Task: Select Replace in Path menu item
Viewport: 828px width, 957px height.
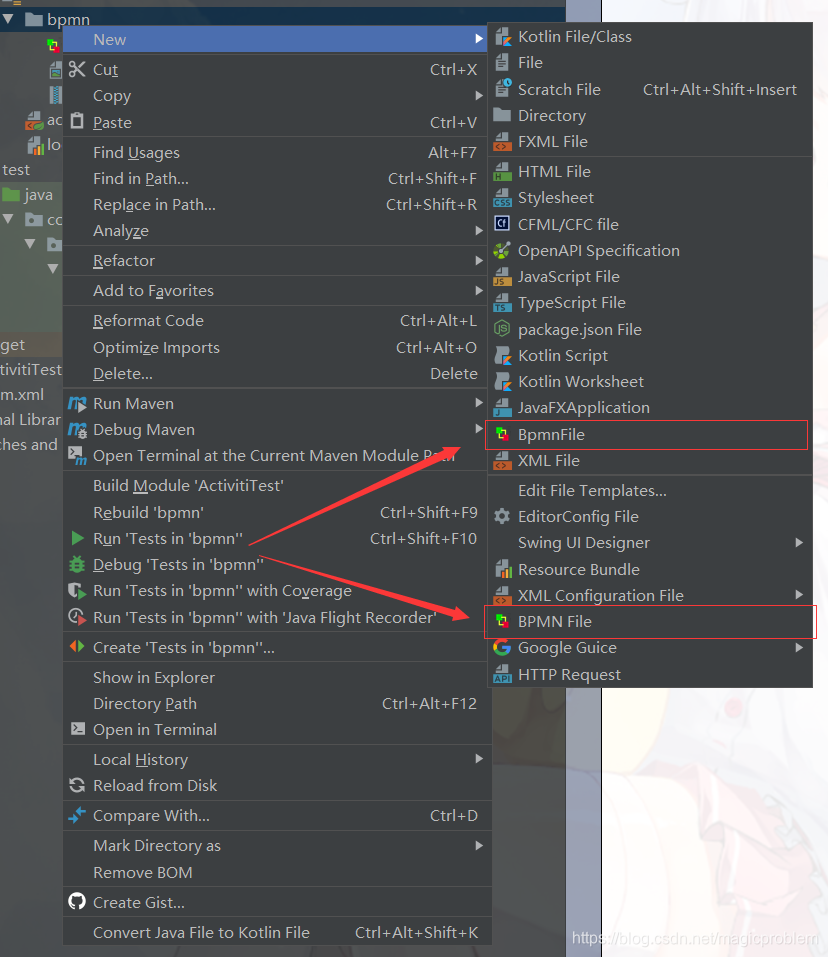Action: point(277,204)
